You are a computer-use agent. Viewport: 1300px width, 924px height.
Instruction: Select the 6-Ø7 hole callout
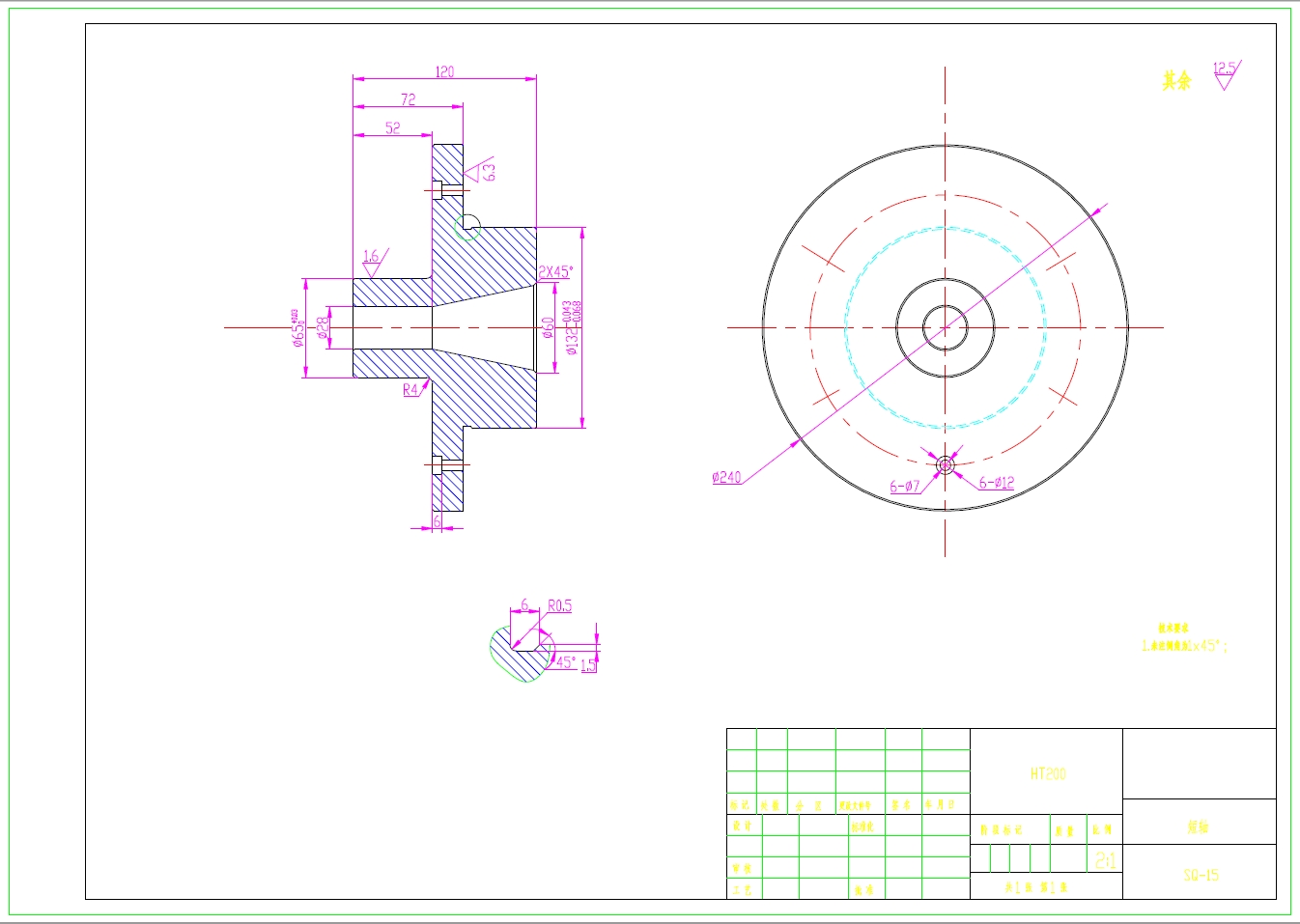point(905,483)
